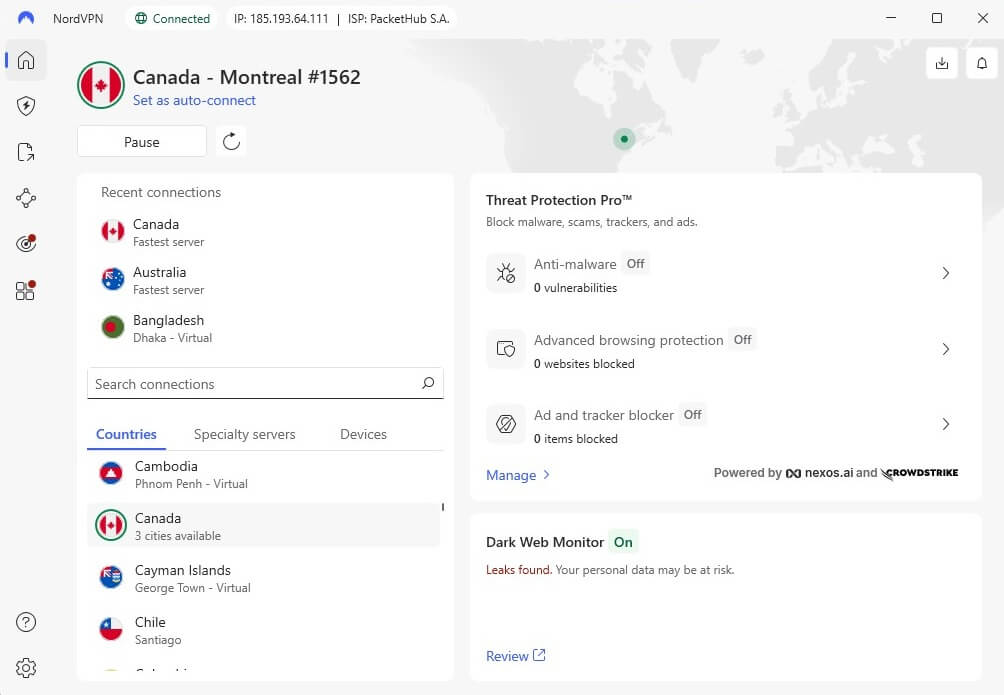
Task: Open Threat Protection Pro Manage link
Action: 511,475
